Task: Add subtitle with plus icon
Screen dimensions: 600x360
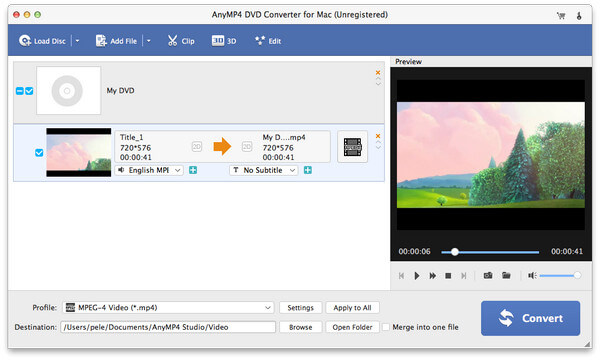Action: click(x=308, y=170)
